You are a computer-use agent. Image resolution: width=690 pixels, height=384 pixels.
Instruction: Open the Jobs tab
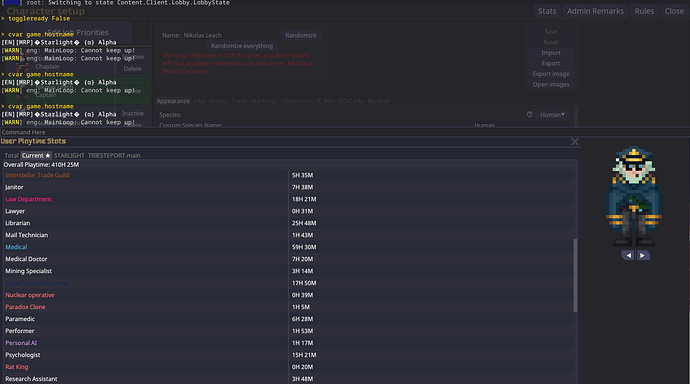click(199, 101)
